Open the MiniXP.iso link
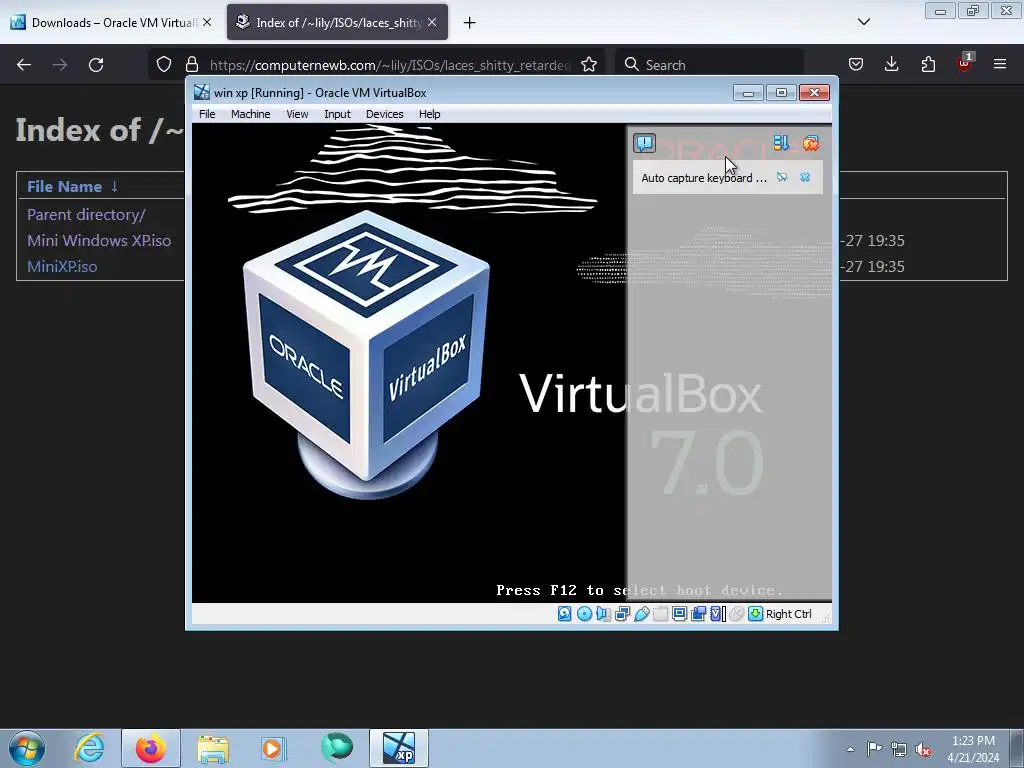The height and width of the screenshot is (768, 1024). (x=62, y=266)
